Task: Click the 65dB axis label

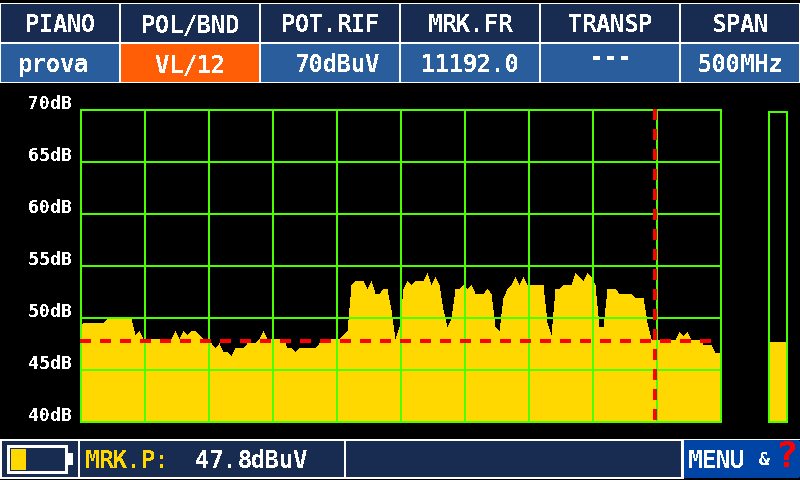Action: [x=50, y=155]
